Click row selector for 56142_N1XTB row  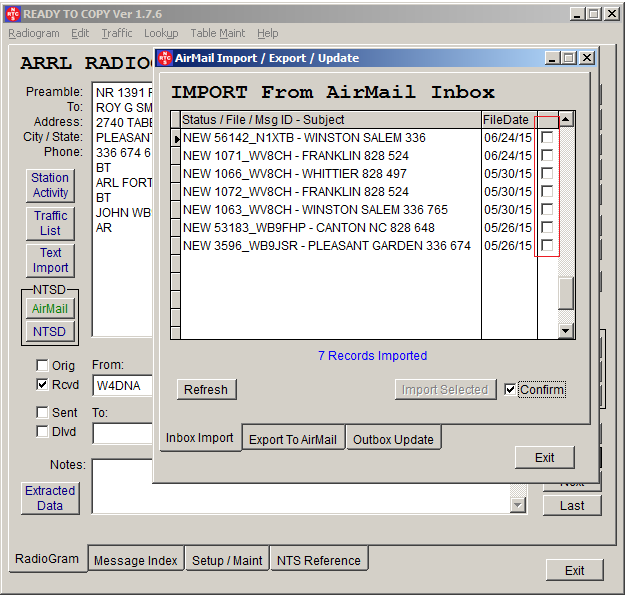[x=175, y=138]
